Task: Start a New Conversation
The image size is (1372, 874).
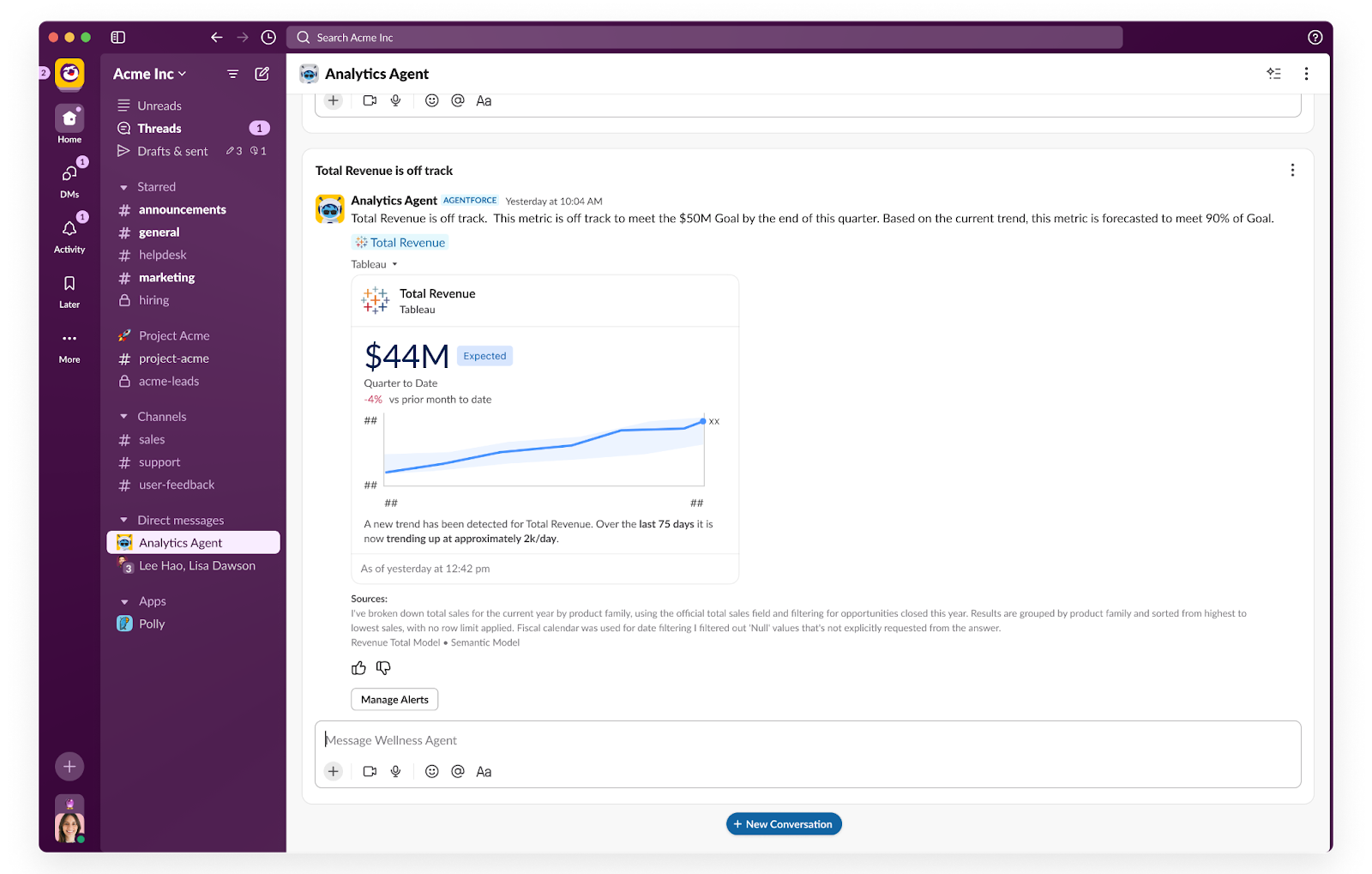Action: [784, 824]
